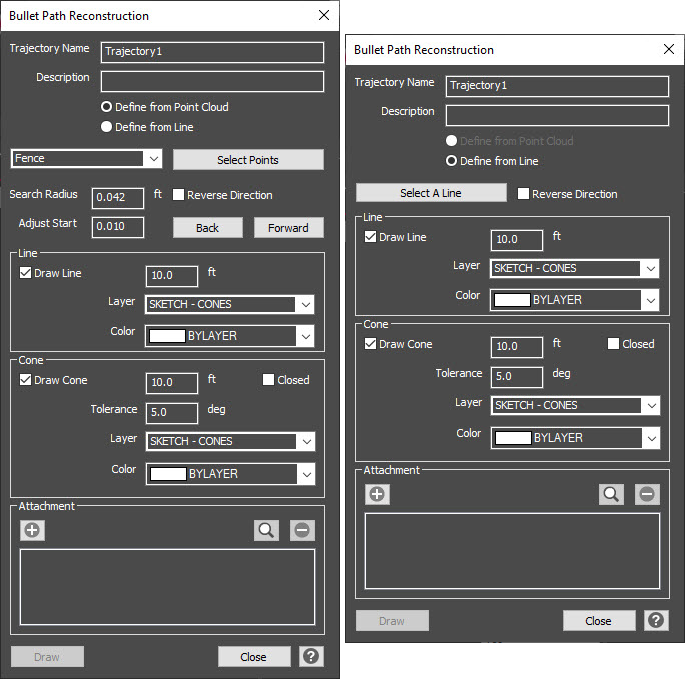Image resolution: width=685 pixels, height=679 pixels.
Task: Click the magnifier icon in right dialog
Action: [611, 494]
